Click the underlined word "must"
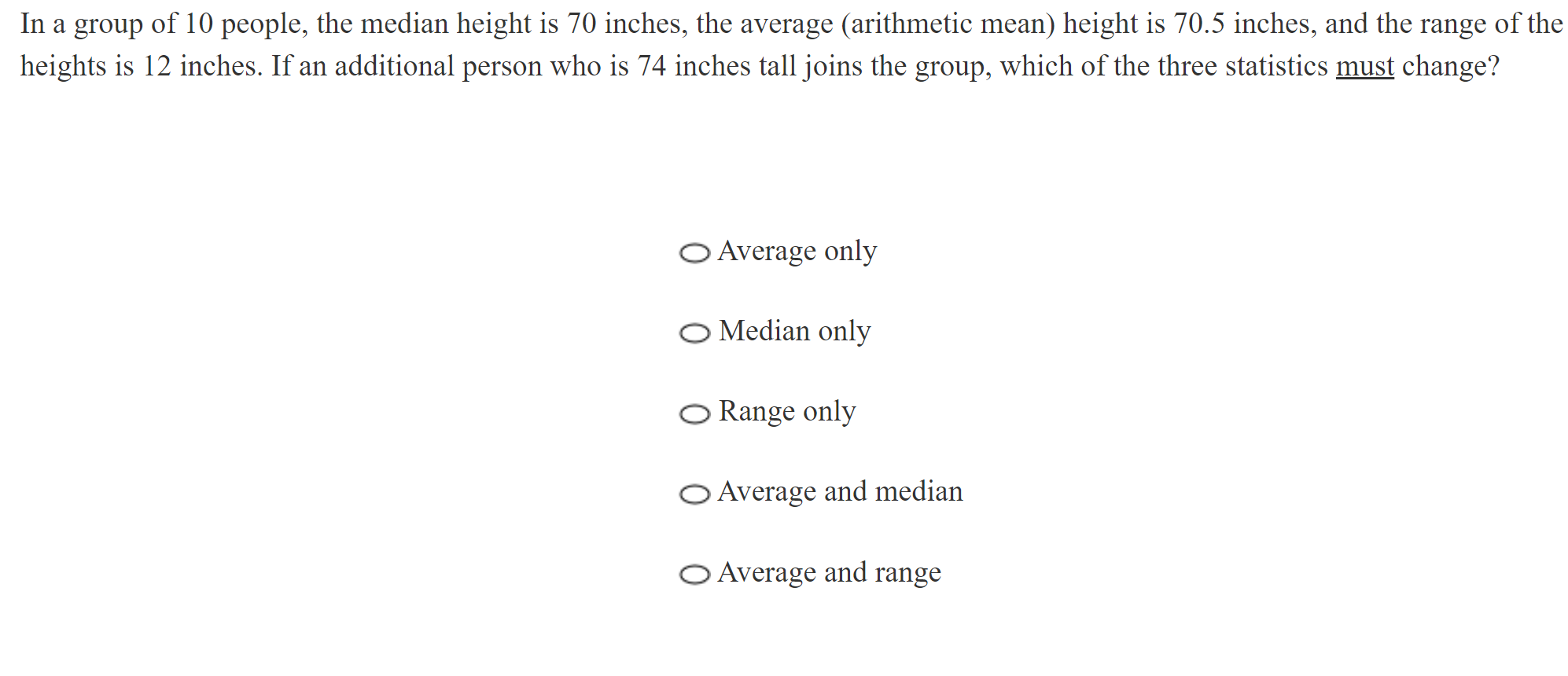 1364,67
